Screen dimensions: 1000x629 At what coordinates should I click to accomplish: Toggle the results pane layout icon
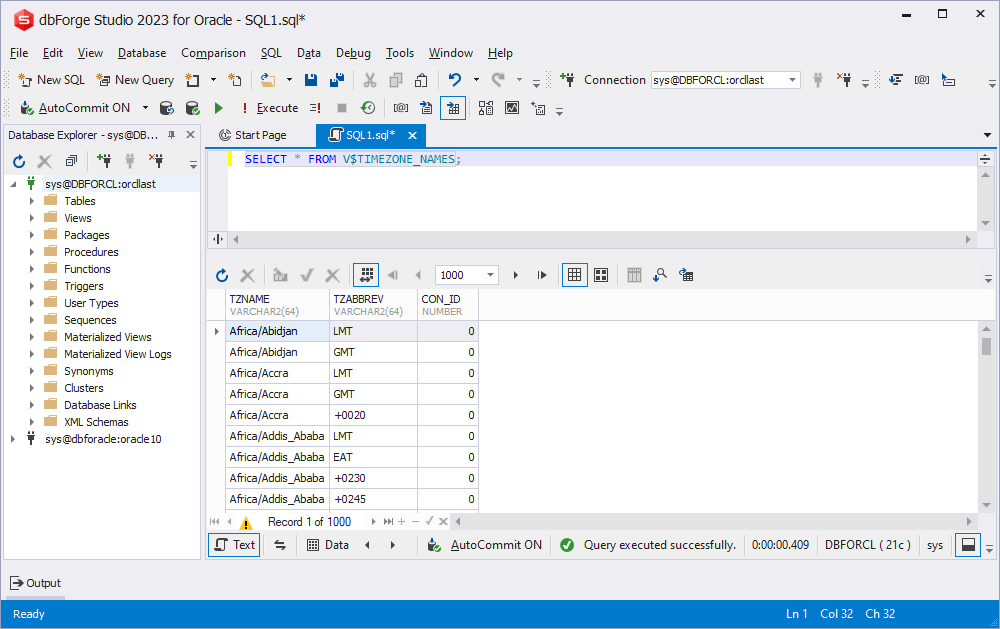(x=967, y=545)
